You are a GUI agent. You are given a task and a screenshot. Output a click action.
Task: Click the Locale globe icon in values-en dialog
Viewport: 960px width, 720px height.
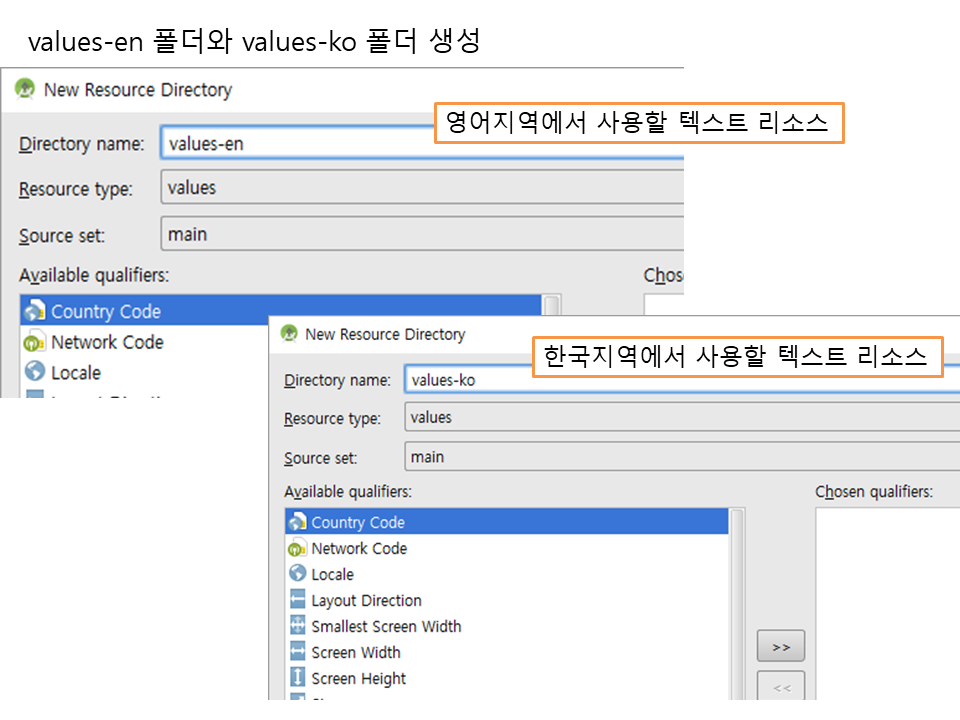[35, 372]
